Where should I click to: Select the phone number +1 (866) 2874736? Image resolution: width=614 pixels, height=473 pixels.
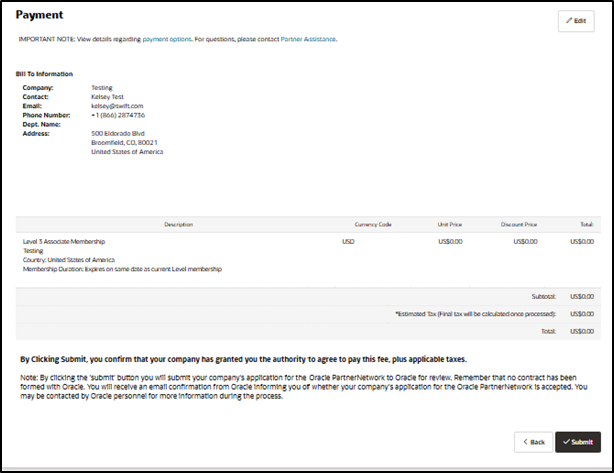[118, 115]
